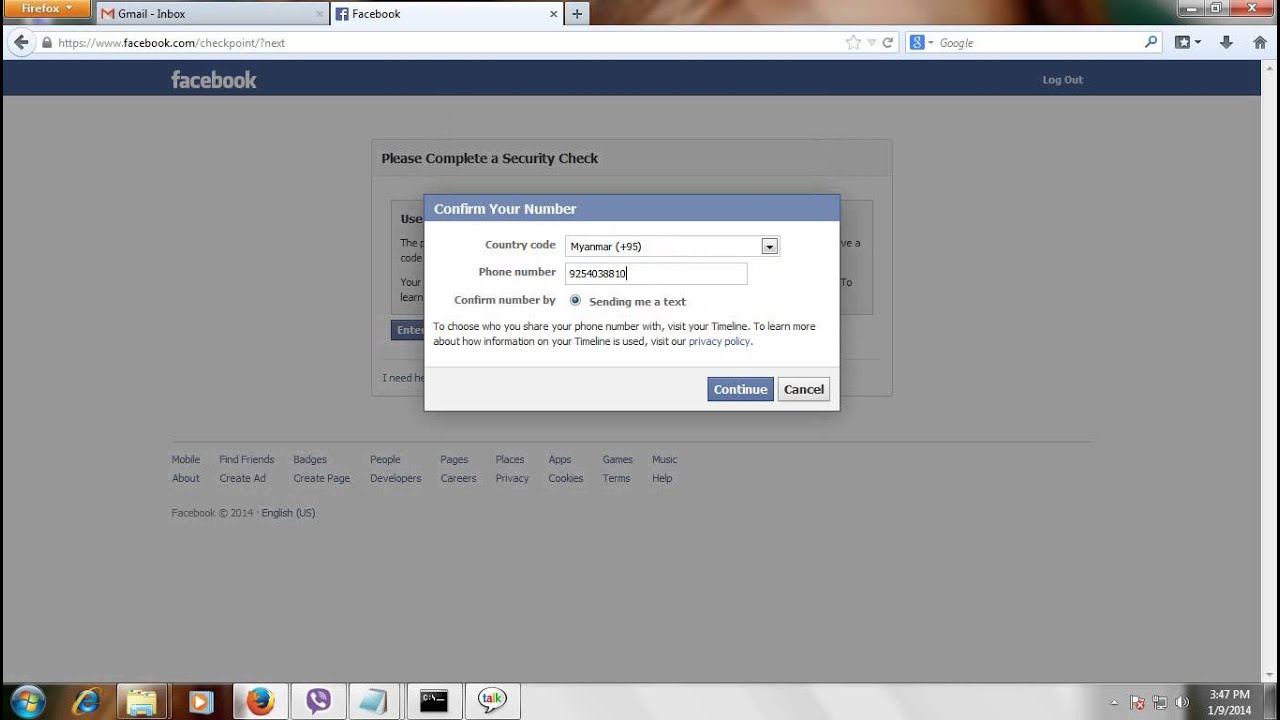The width and height of the screenshot is (1280, 720).
Task: Reload the page with the refresh icon
Action: pyautogui.click(x=887, y=43)
